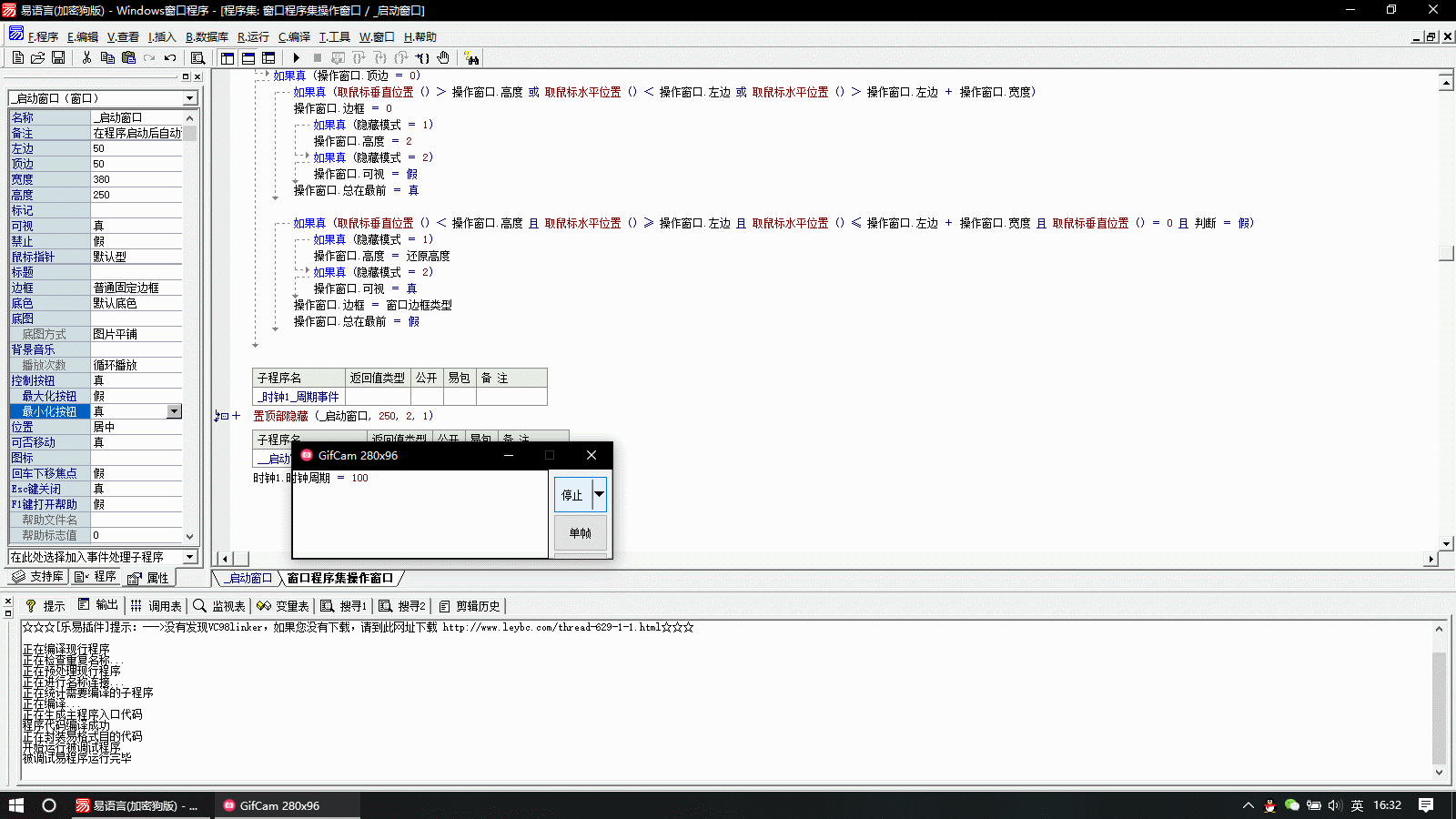The width and height of the screenshot is (1456, 819).
Task: Open the 最小化按钮 value dropdown arrow
Action: [174, 411]
